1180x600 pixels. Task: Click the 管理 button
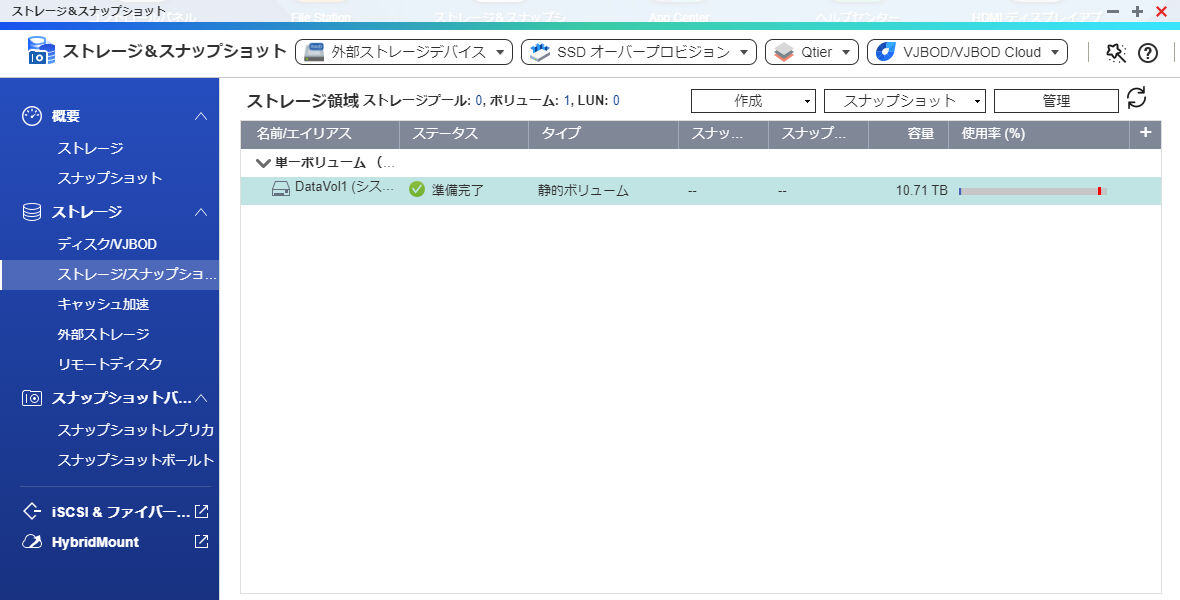tap(1056, 101)
